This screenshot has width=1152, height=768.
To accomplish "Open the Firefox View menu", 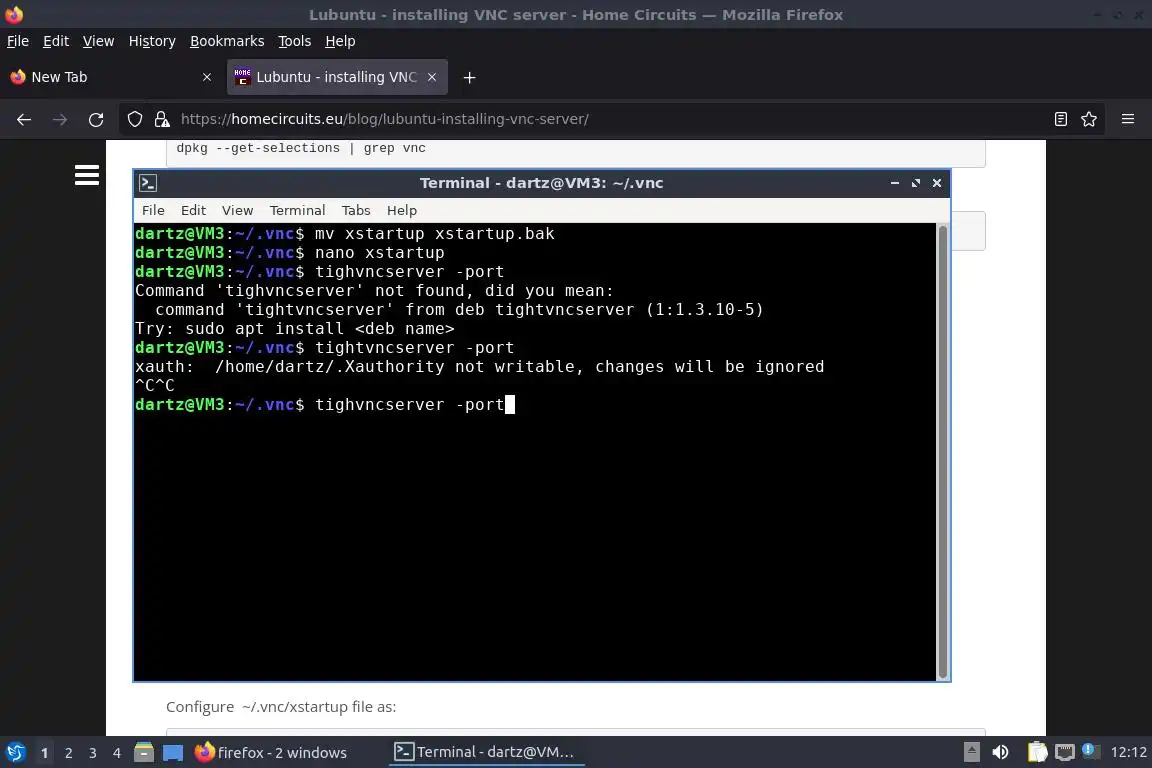I will (x=98, y=41).
